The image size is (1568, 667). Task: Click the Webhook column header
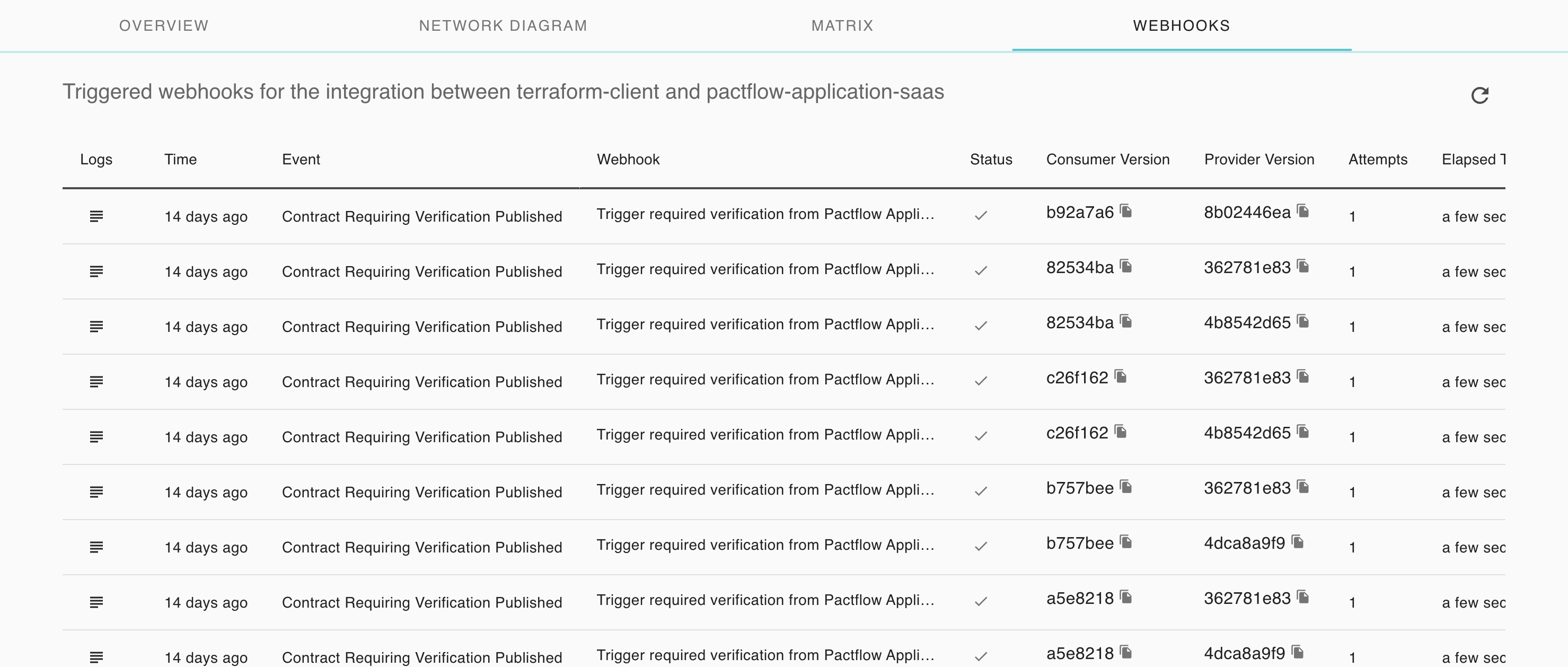click(628, 160)
